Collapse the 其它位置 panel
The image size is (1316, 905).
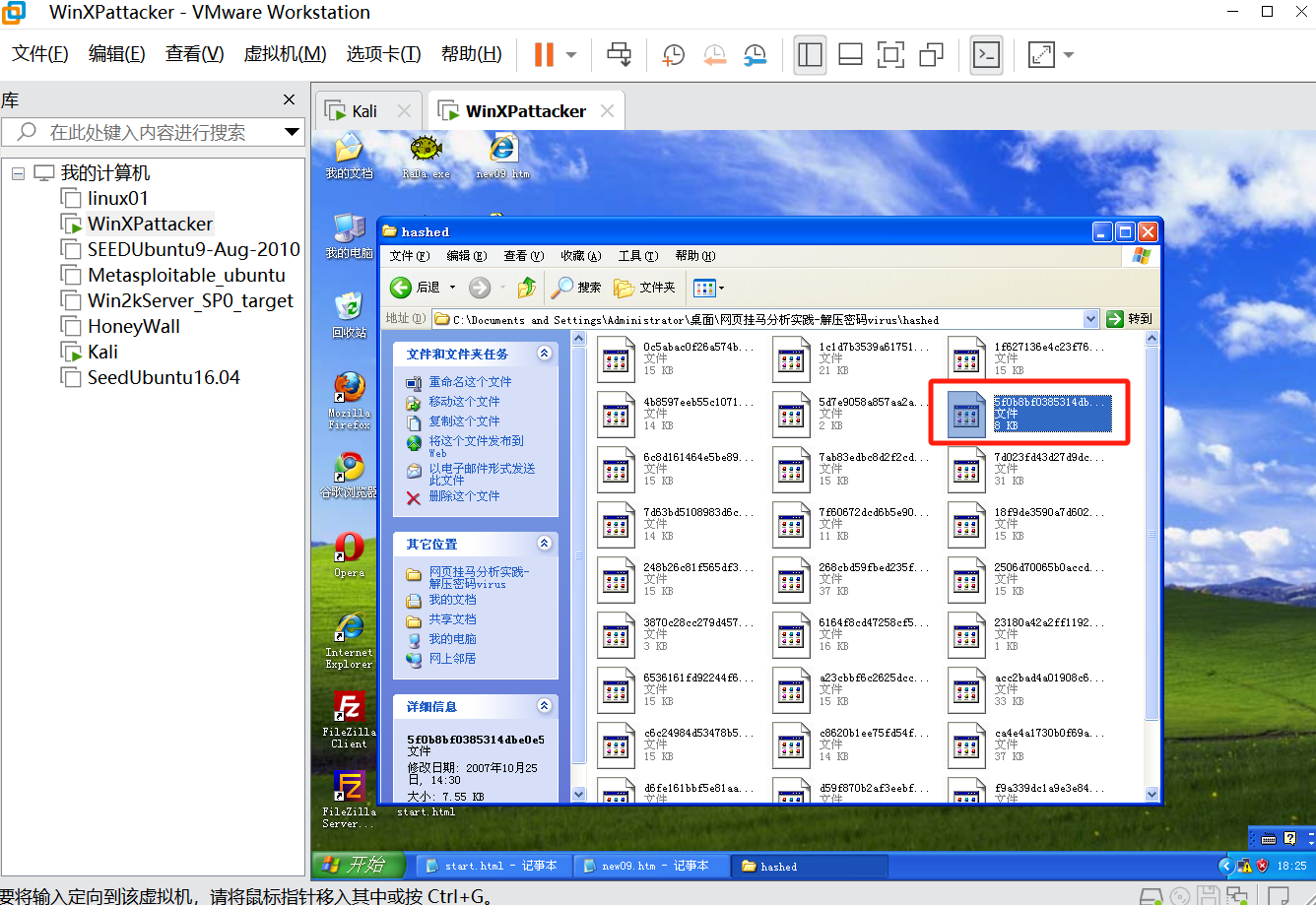tap(544, 544)
